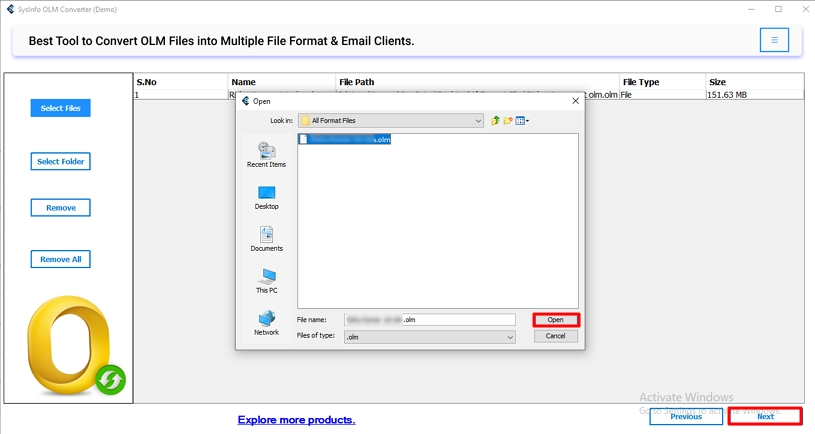The height and width of the screenshot is (434, 815).
Task: Click the Size column header
Action: 755,82
